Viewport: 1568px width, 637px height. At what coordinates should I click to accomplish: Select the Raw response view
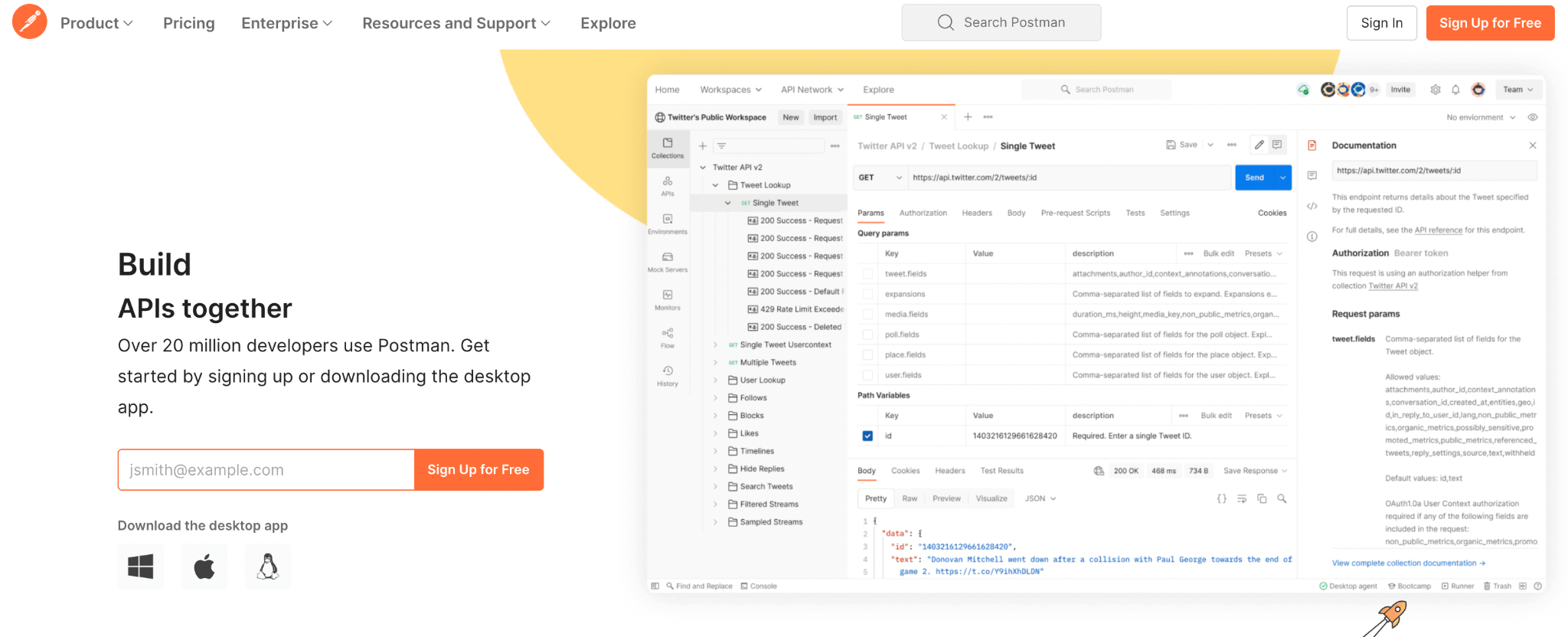click(910, 498)
